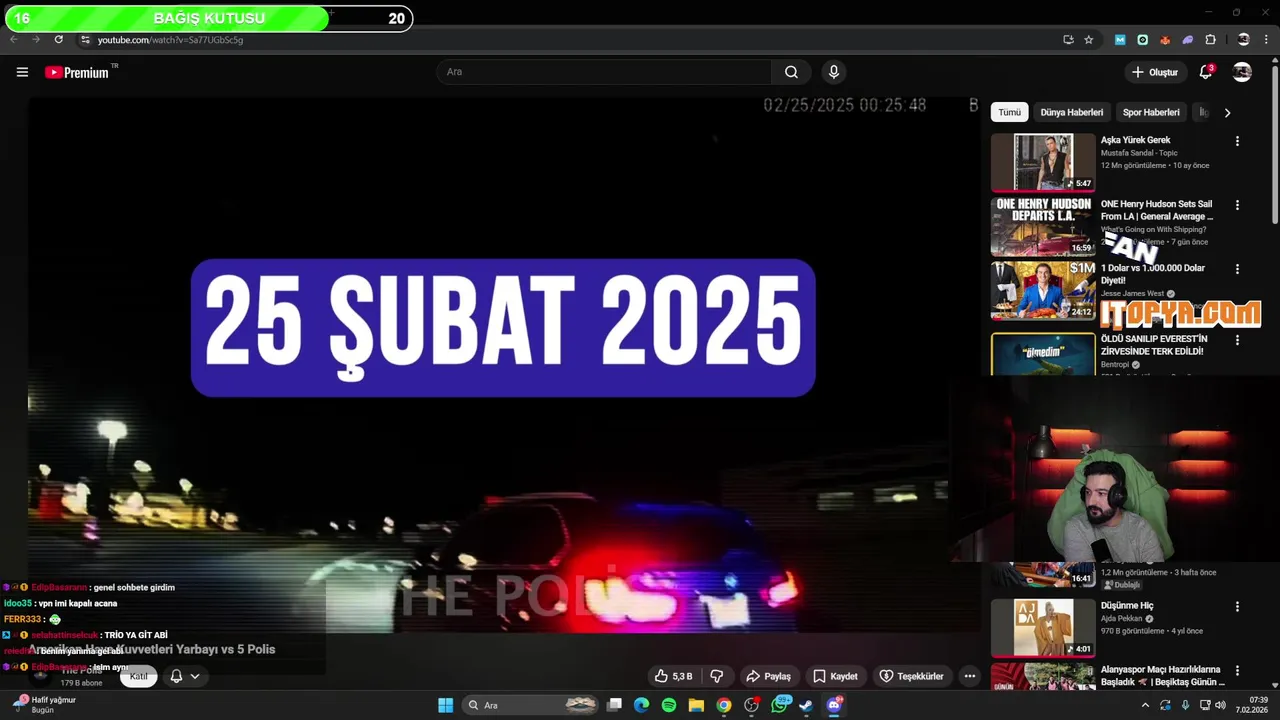This screenshot has height=720, width=1280.
Task: Open Alanyaspor Maçı Hazırlıklarına Başladık video
Action: coord(1043,676)
